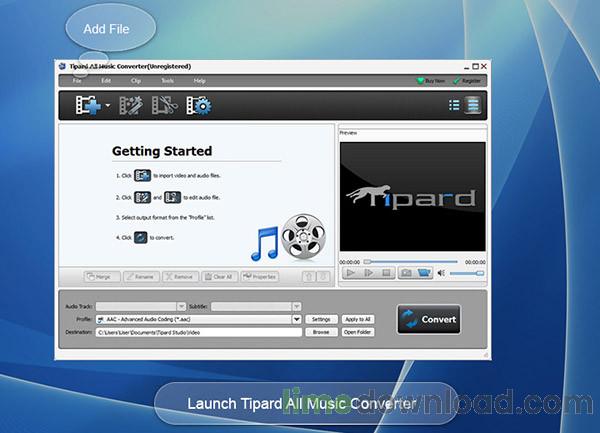Open Preferences via the gear film icon
The image size is (600, 433).
click(198, 104)
